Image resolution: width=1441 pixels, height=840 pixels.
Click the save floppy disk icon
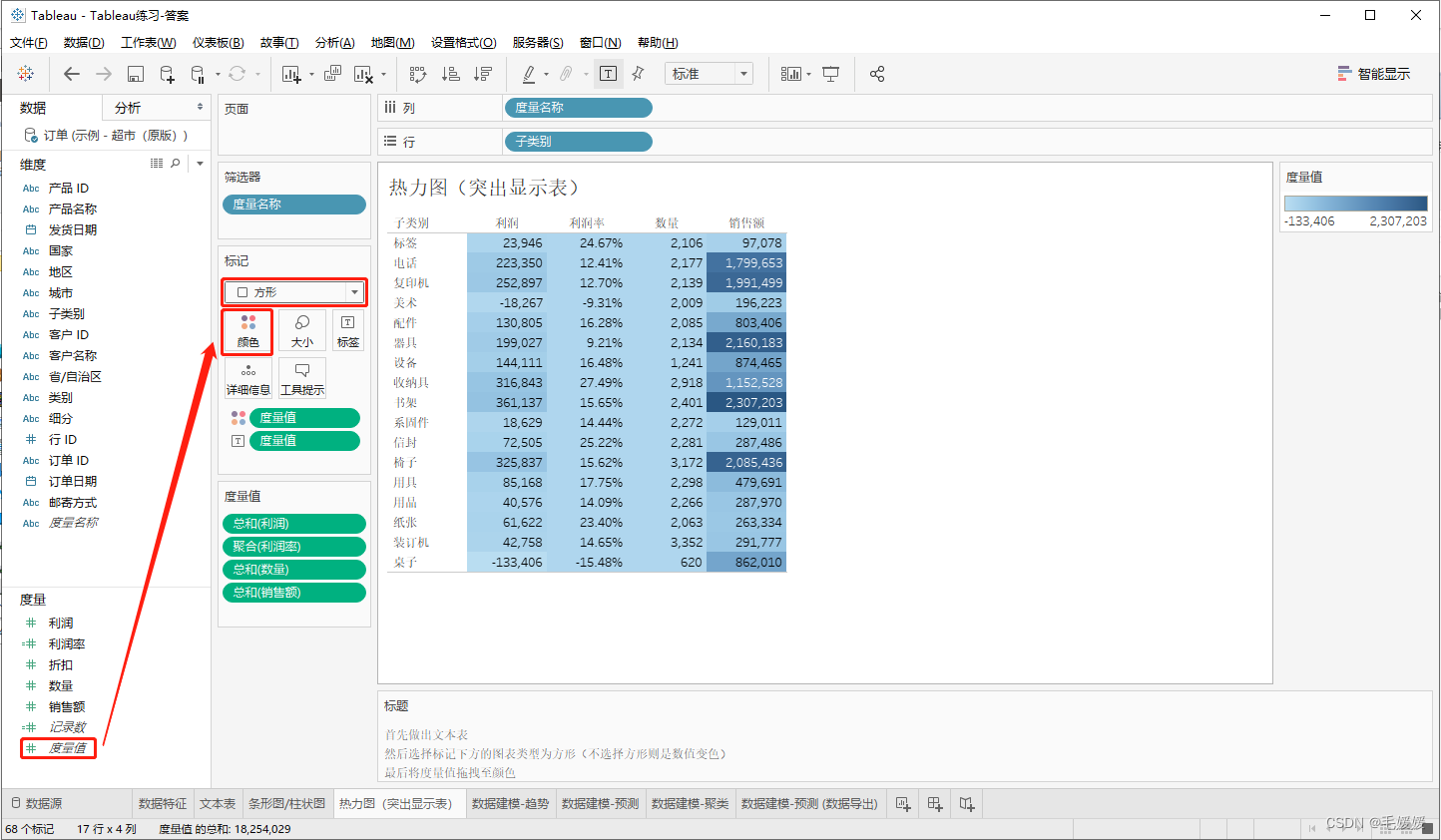tap(136, 74)
